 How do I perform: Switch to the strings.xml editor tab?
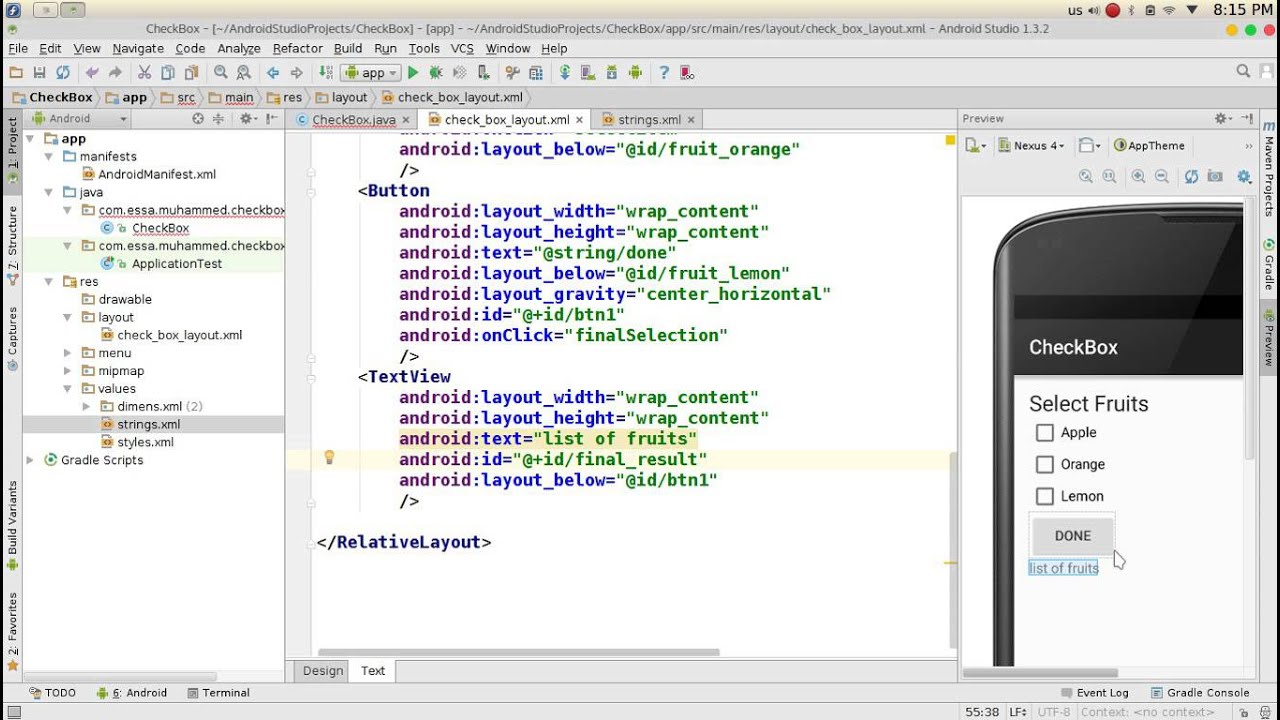click(648, 120)
